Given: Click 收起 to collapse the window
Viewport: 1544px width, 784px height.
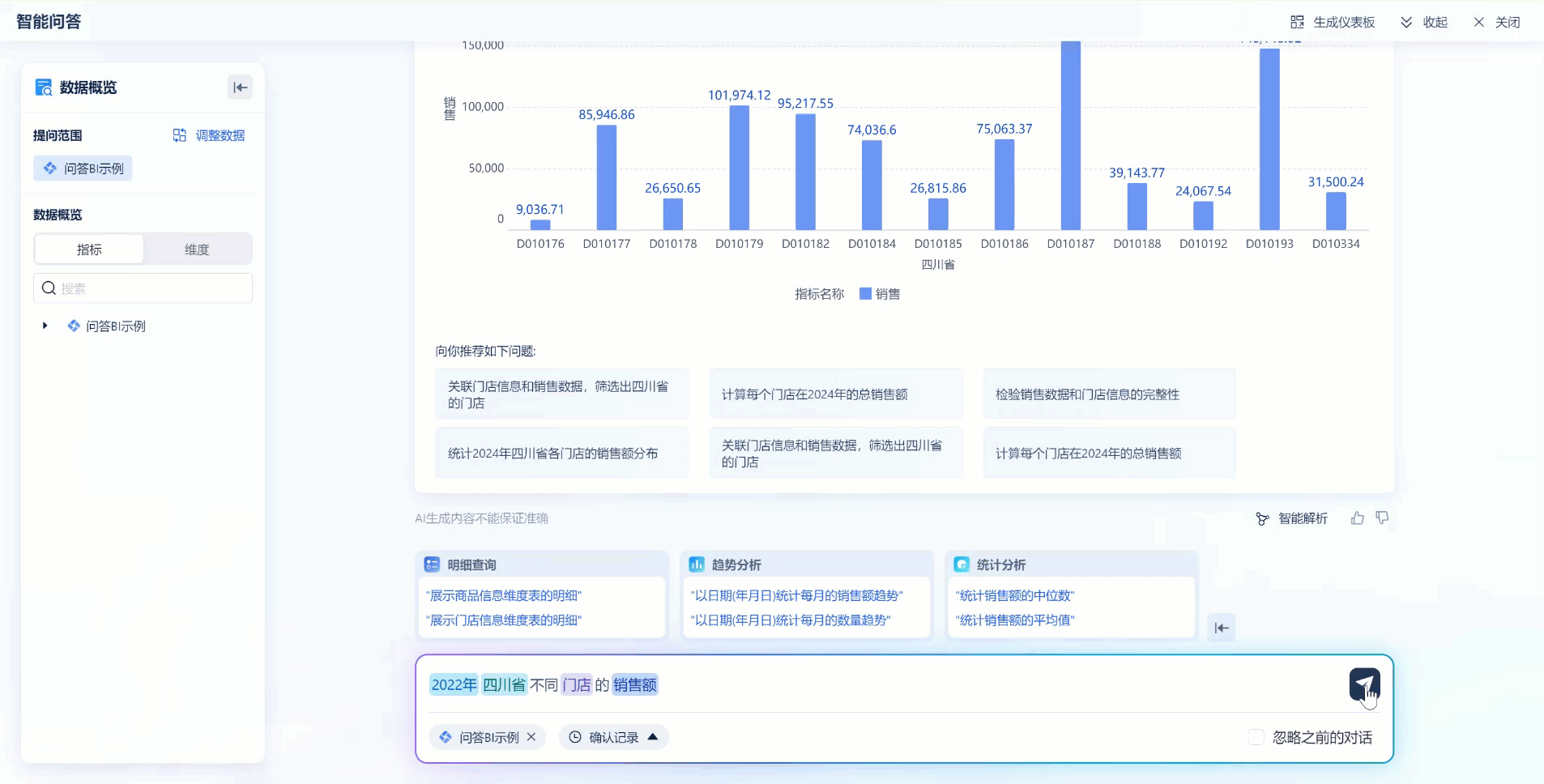Looking at the screenshot, I should point(1424,22).
